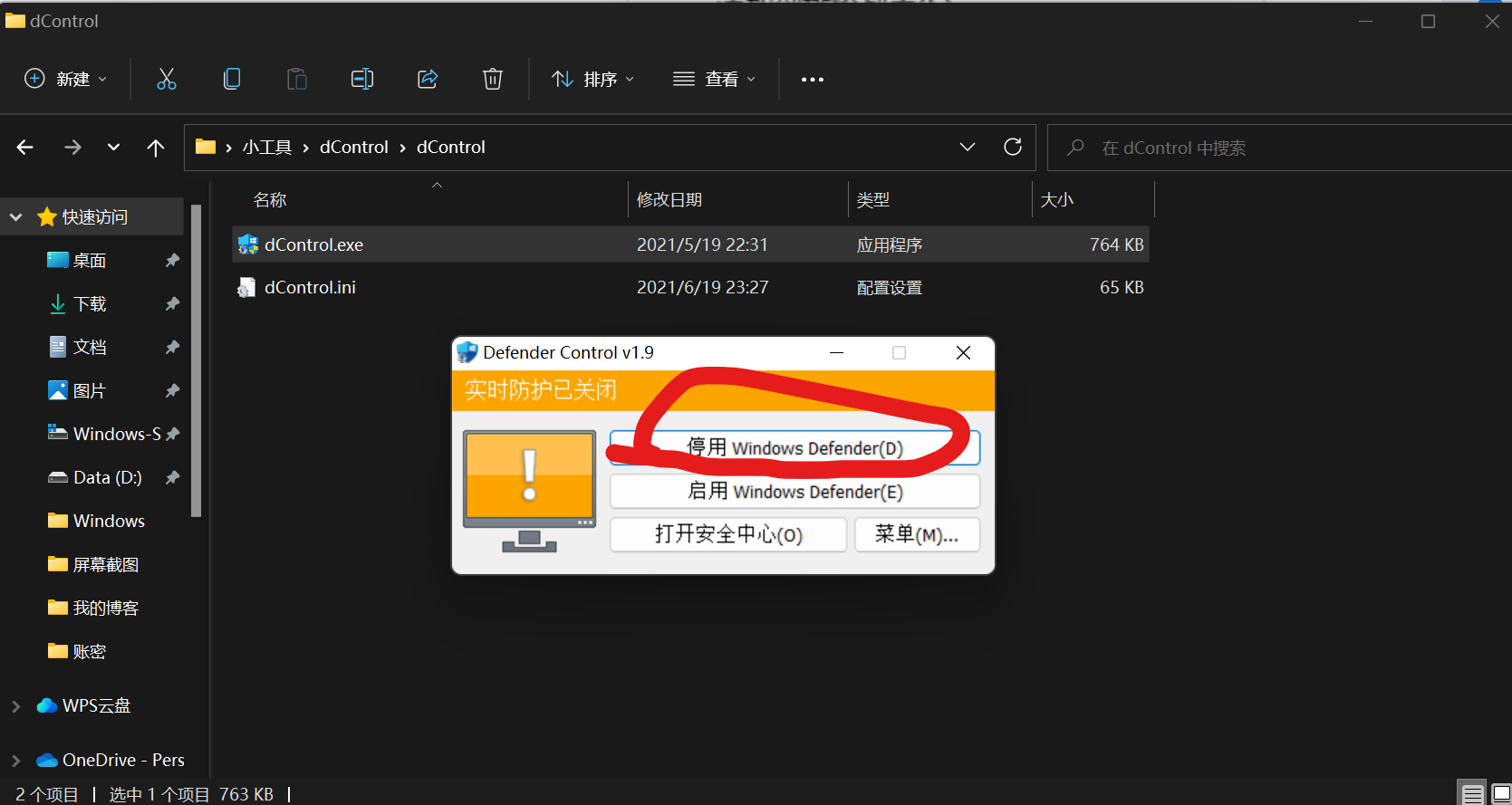This screenshot has width=1512, height=805.
Task: Open 图片 in quick access
Action: tap(90, 391)
